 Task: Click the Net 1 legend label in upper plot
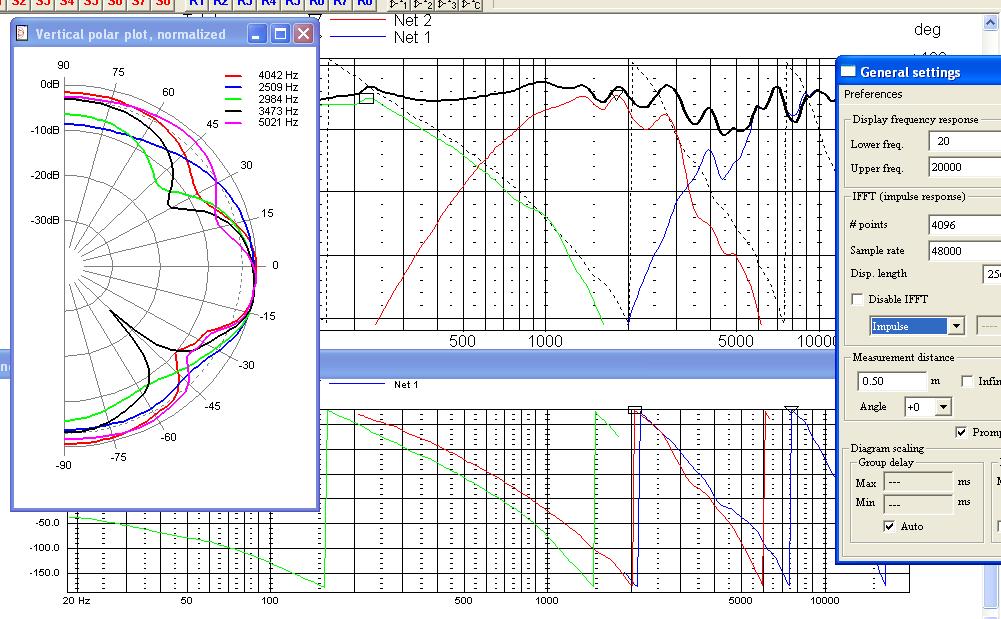click(412, 38)
